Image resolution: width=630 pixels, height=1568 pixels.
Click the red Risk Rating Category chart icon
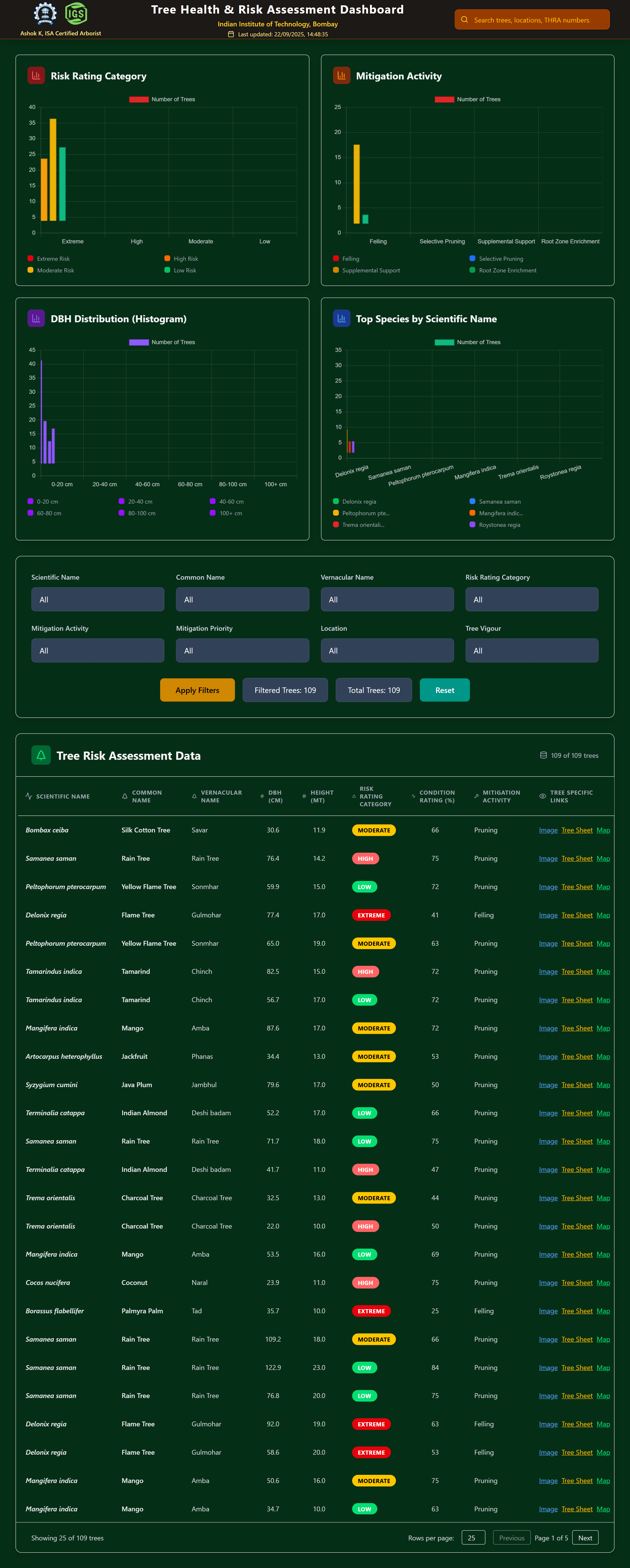36,76
